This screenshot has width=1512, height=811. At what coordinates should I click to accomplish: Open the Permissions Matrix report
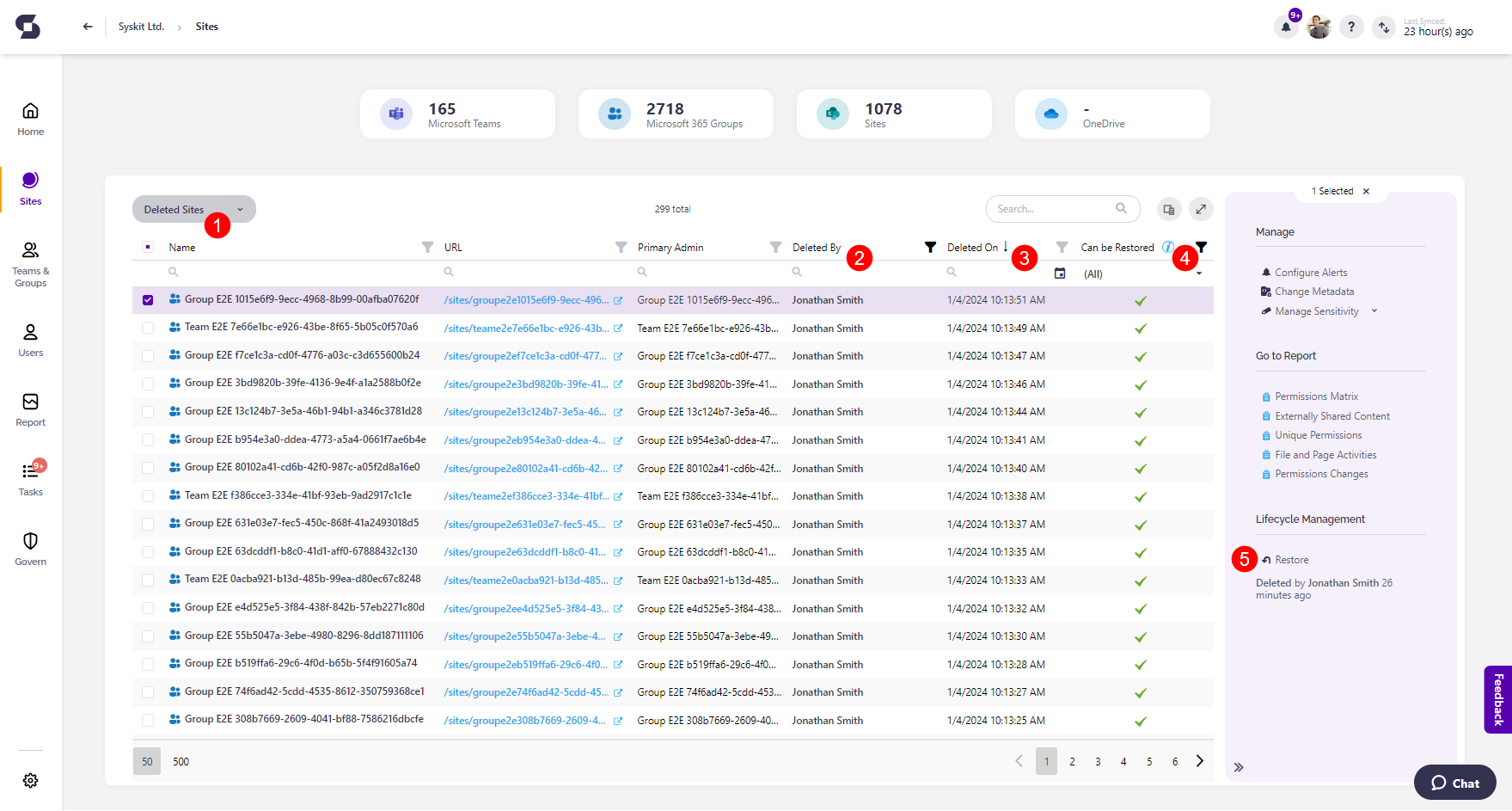[x=1316, y=396]
